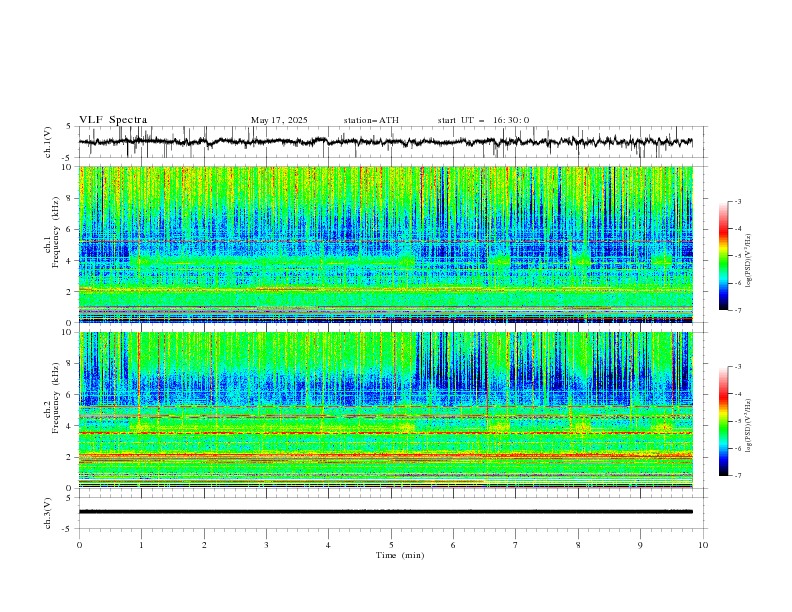The height and width of the screenshot is (612, 792).
Task: Click the ch.1 colorbar log(PSD) label
Action: pos(748,261)
